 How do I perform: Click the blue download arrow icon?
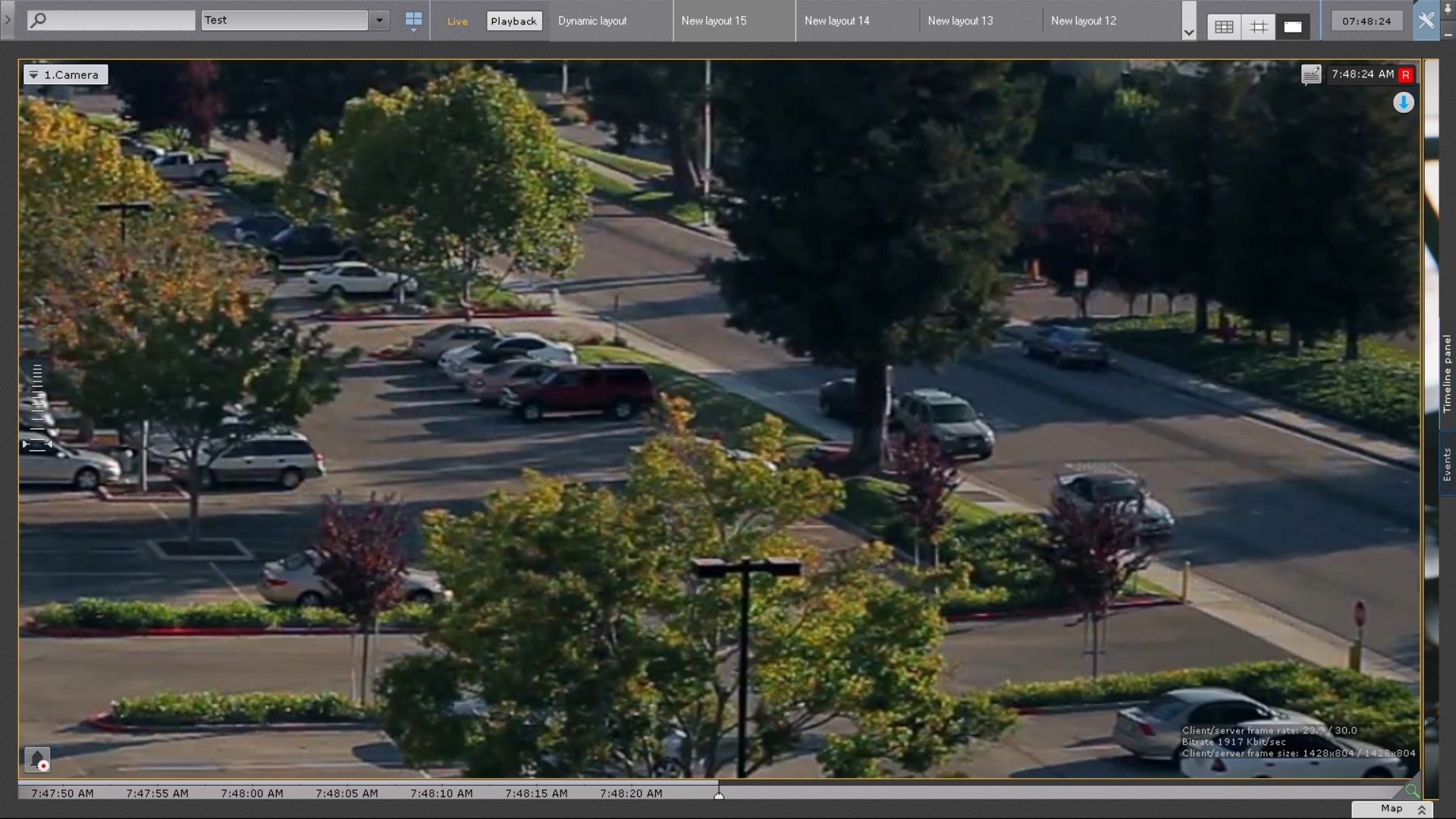pyautogui.click(x=1403, y=102)
